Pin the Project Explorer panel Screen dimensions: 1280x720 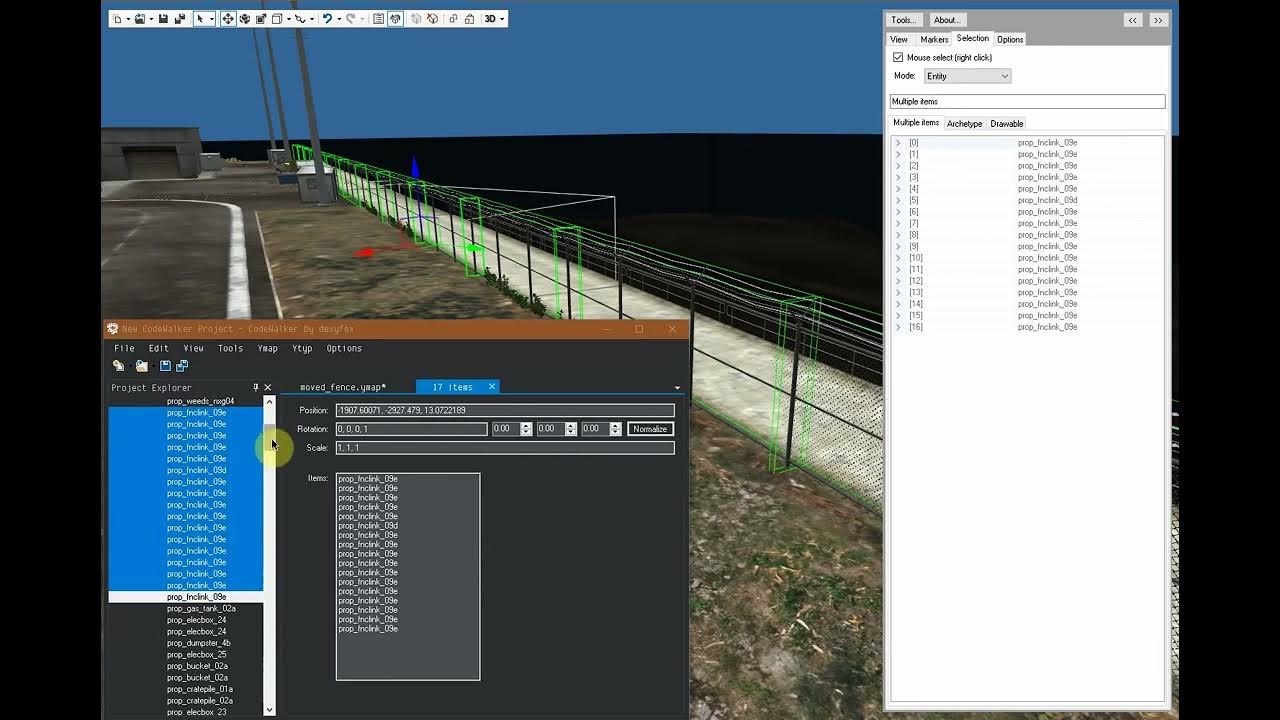click(256, 387)
